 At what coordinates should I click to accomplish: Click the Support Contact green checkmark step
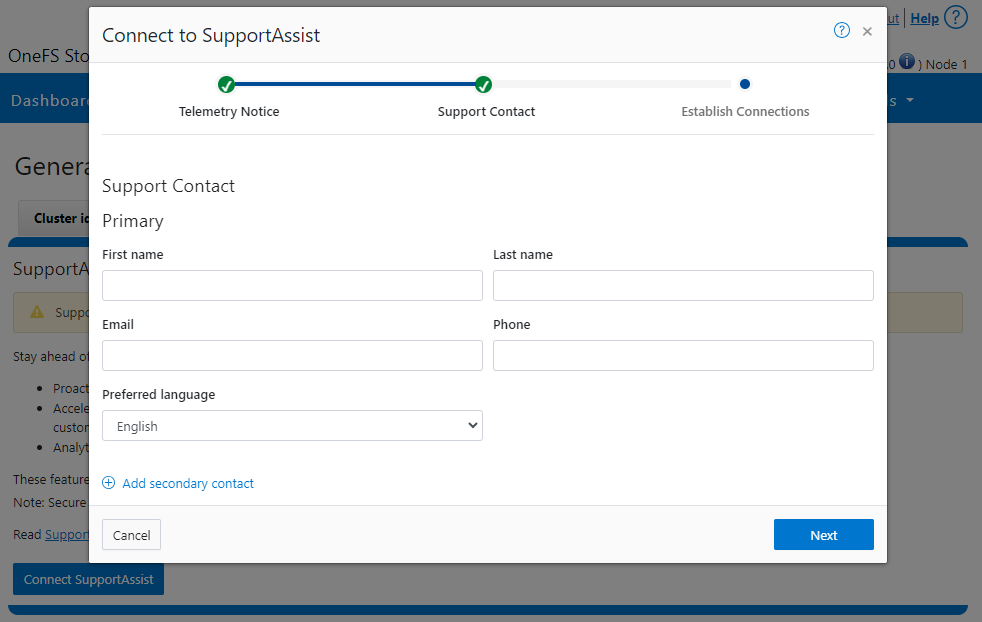[x=484, y=85]
